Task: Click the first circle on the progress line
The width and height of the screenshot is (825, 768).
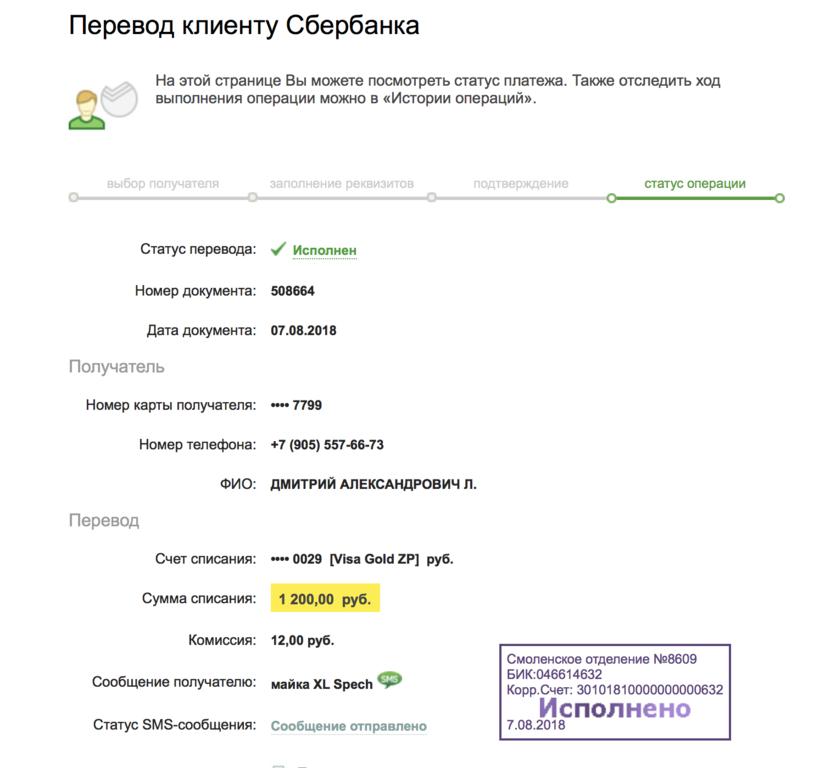Action: coord(74,198)
